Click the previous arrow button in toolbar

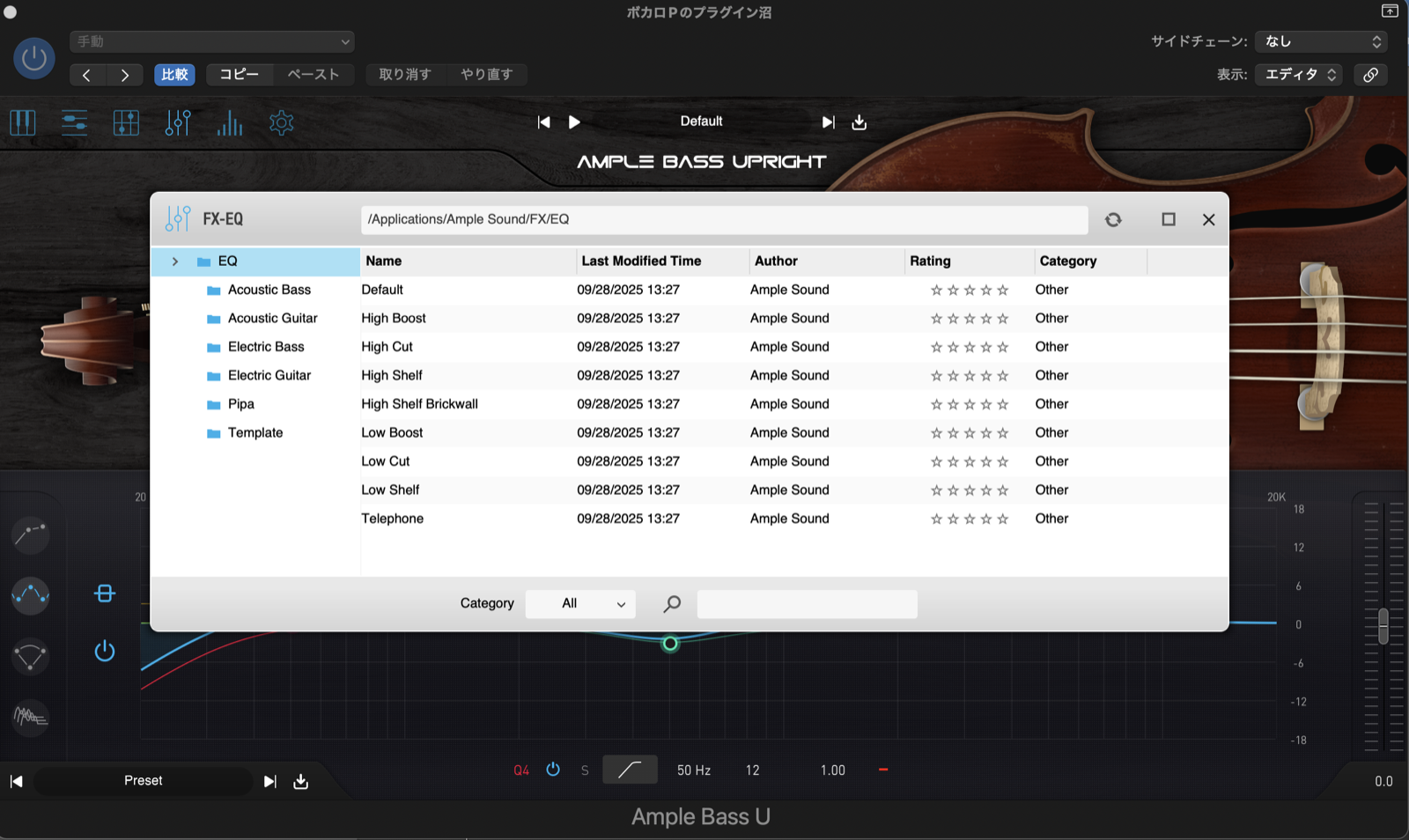tap(86, 75)
